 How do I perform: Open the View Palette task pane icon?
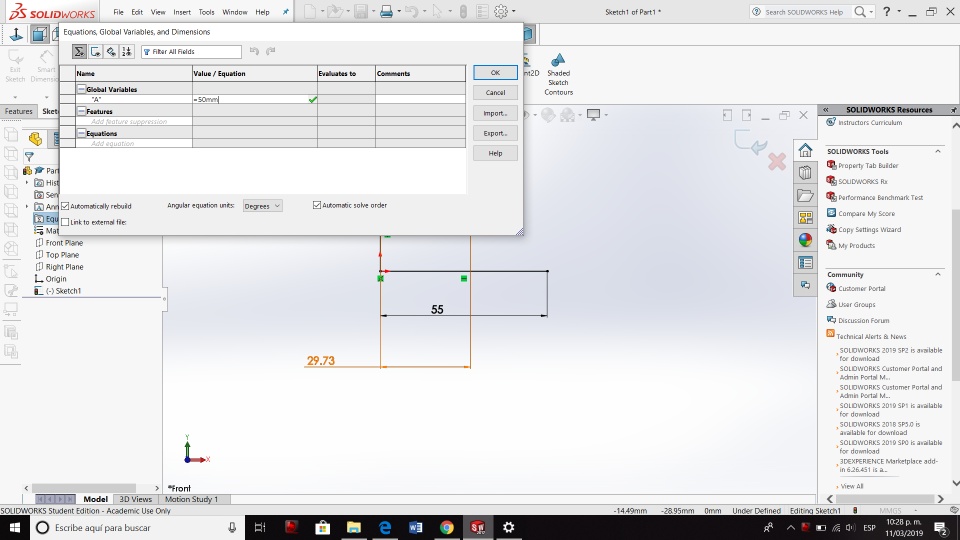[x=805, y=217]
